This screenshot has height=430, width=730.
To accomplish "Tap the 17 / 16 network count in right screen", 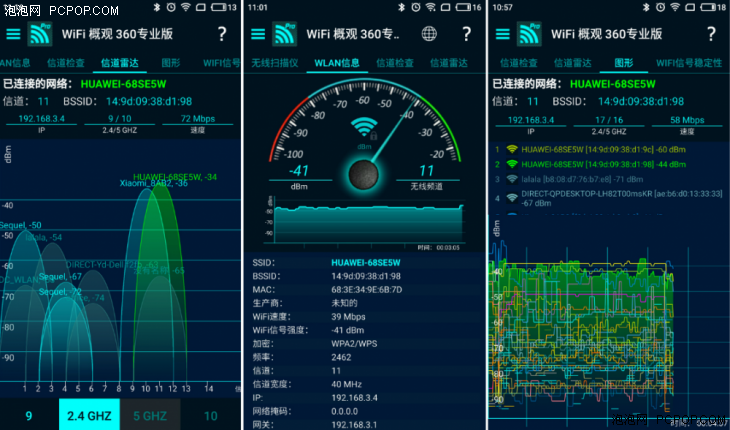I will [x=609, y=120].
